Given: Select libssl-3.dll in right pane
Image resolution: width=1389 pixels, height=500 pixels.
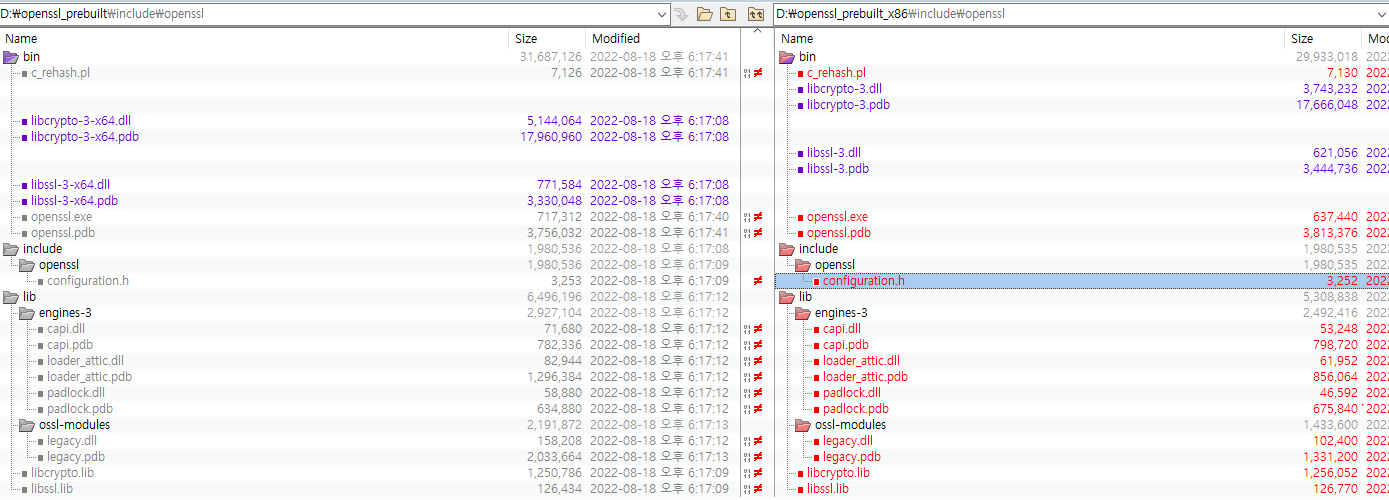Looking at the screenshot, I should pyautogui.click(x=834, y=153).
